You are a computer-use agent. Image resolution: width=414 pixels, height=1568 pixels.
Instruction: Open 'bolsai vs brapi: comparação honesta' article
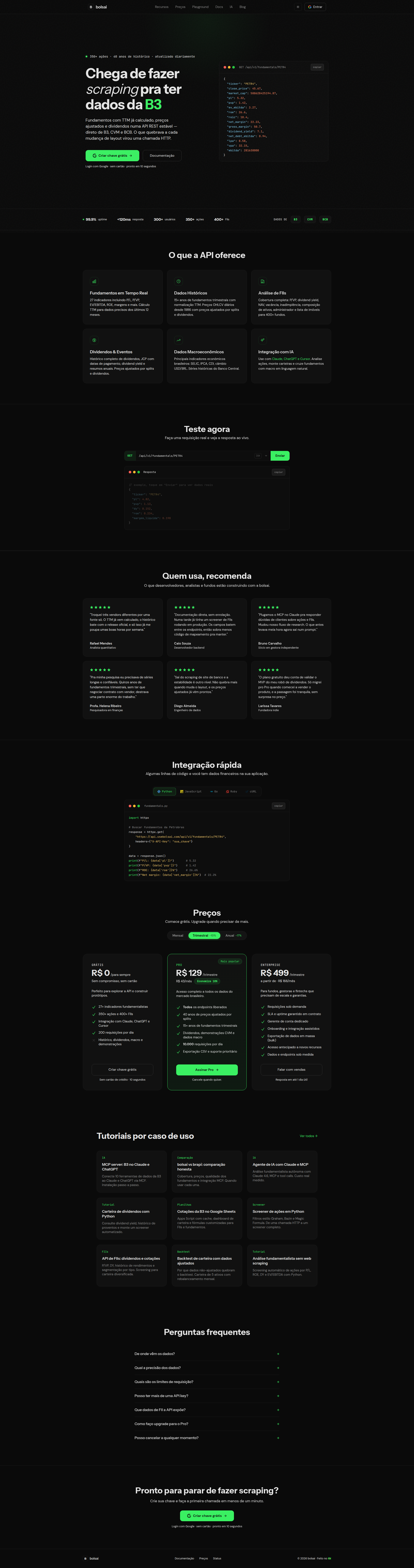point(207,1172)
